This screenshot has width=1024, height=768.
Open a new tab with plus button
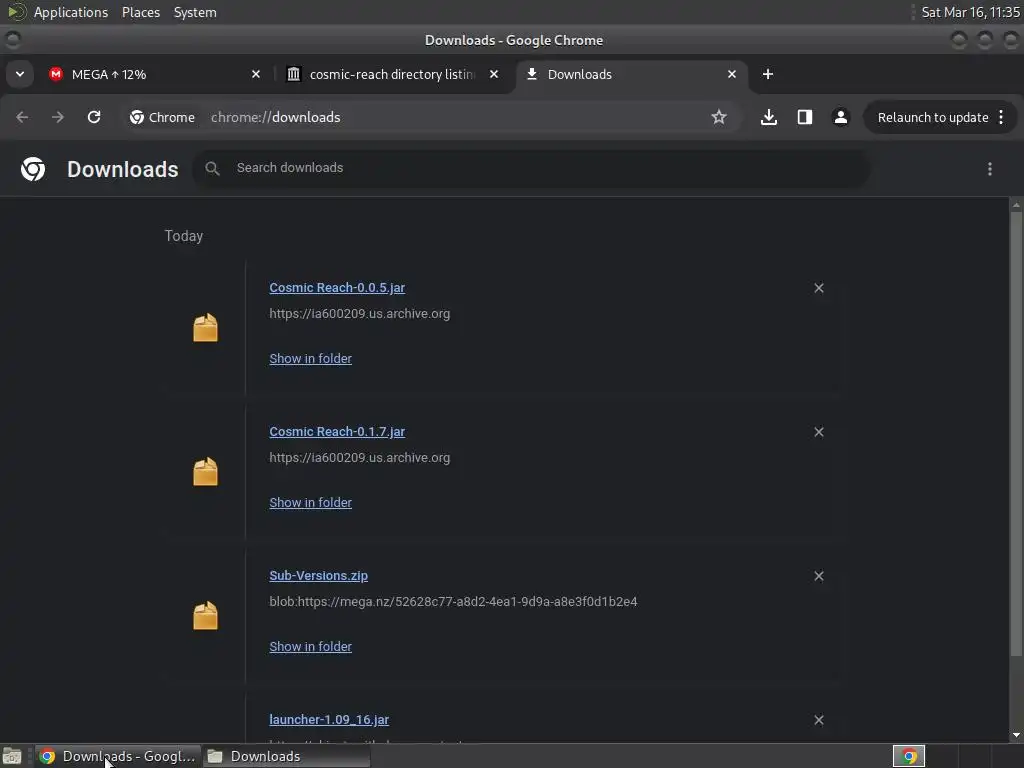[x=768, y=74]
